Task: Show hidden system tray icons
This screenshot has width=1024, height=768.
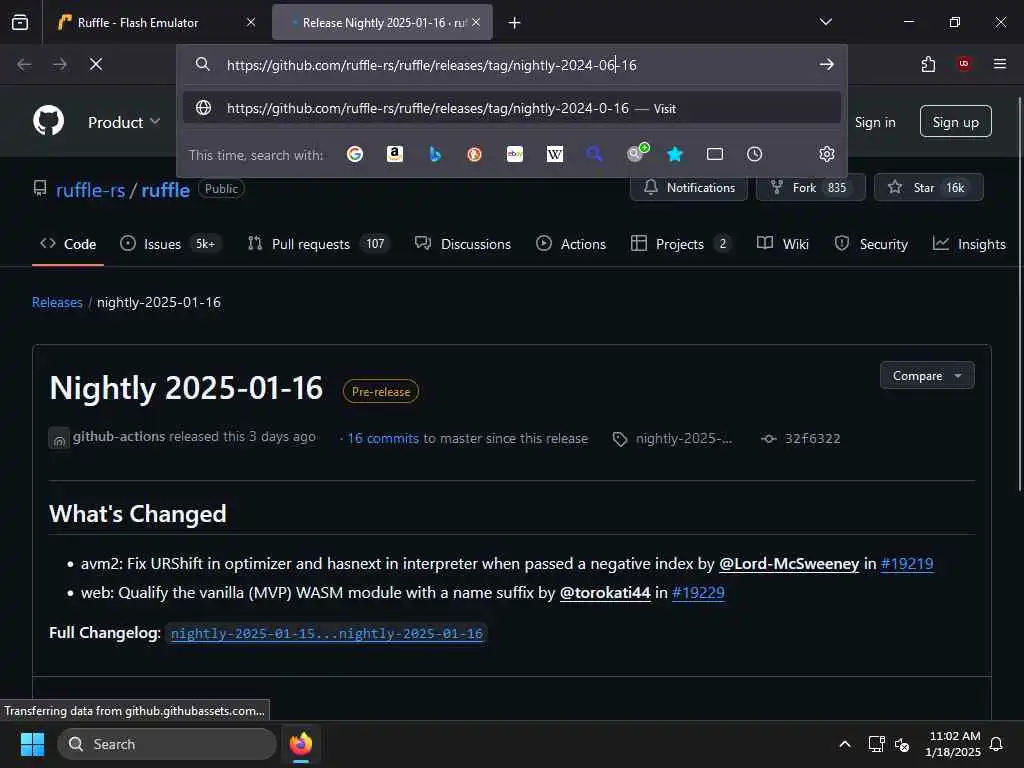Action: tap(844, 744)
